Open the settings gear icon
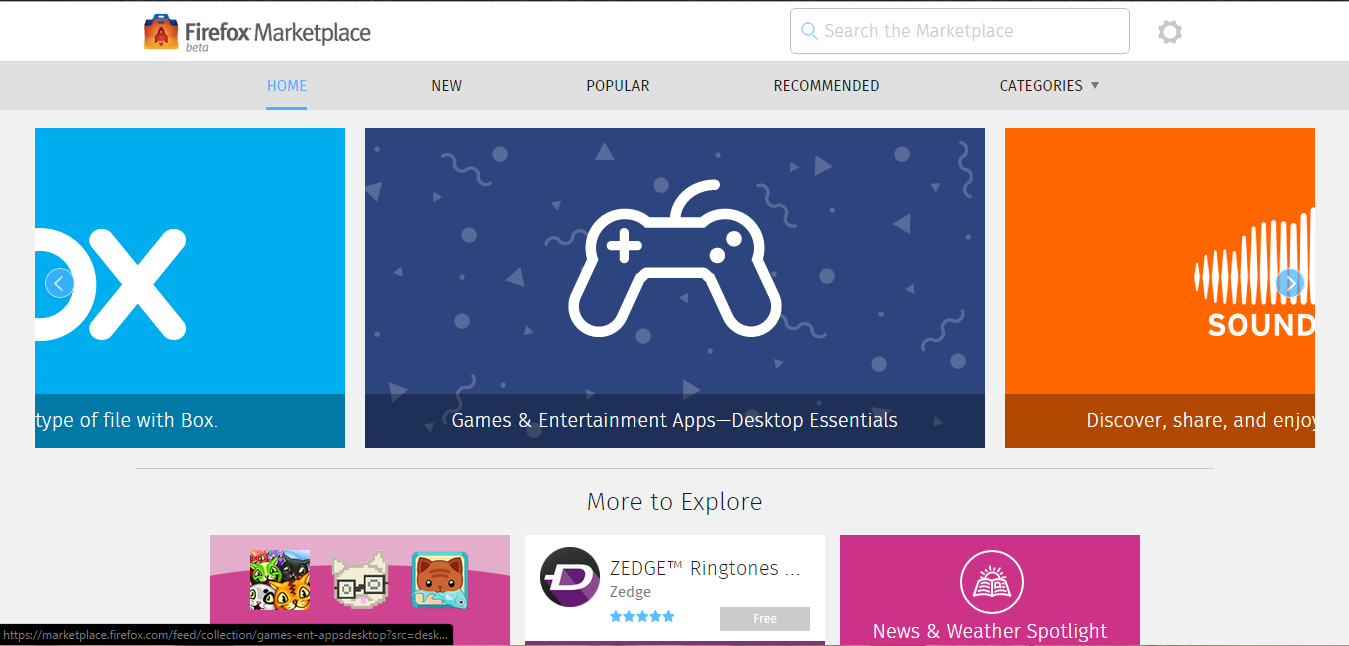 1170,32
